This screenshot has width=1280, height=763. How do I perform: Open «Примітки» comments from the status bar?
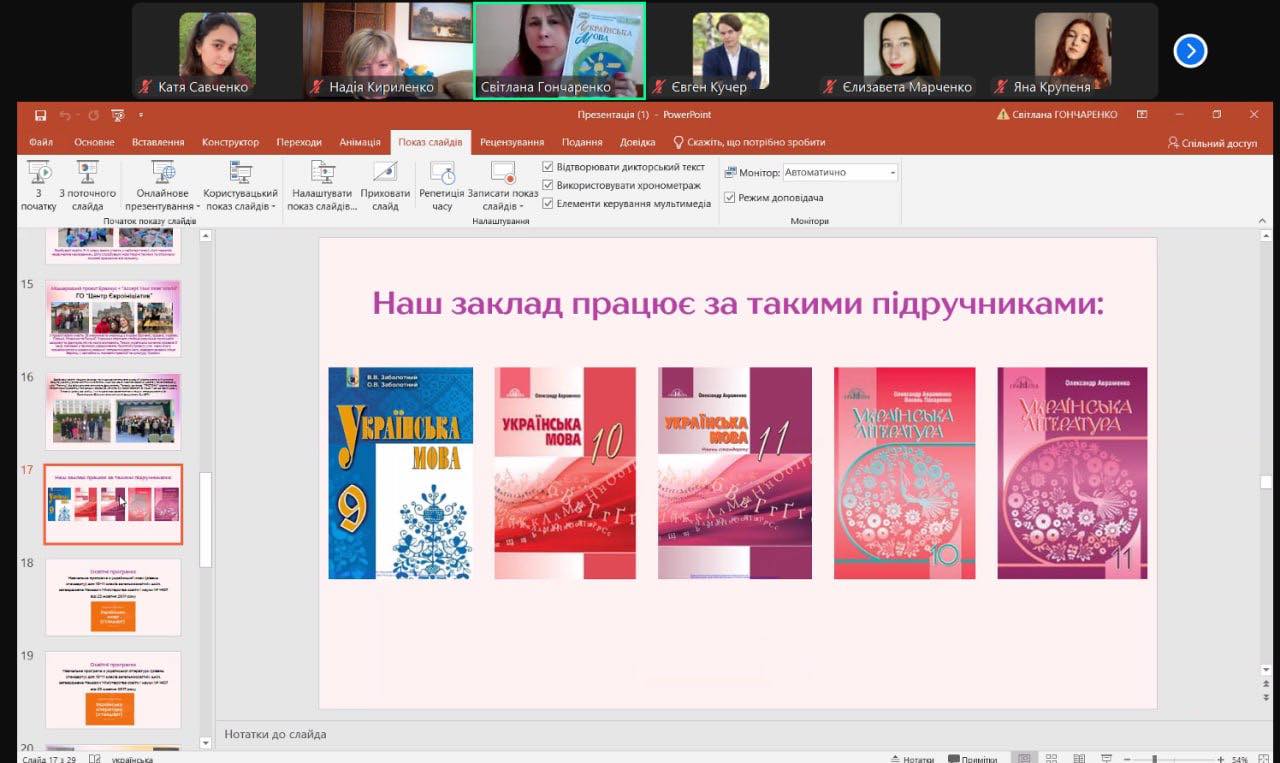[972, 759]
